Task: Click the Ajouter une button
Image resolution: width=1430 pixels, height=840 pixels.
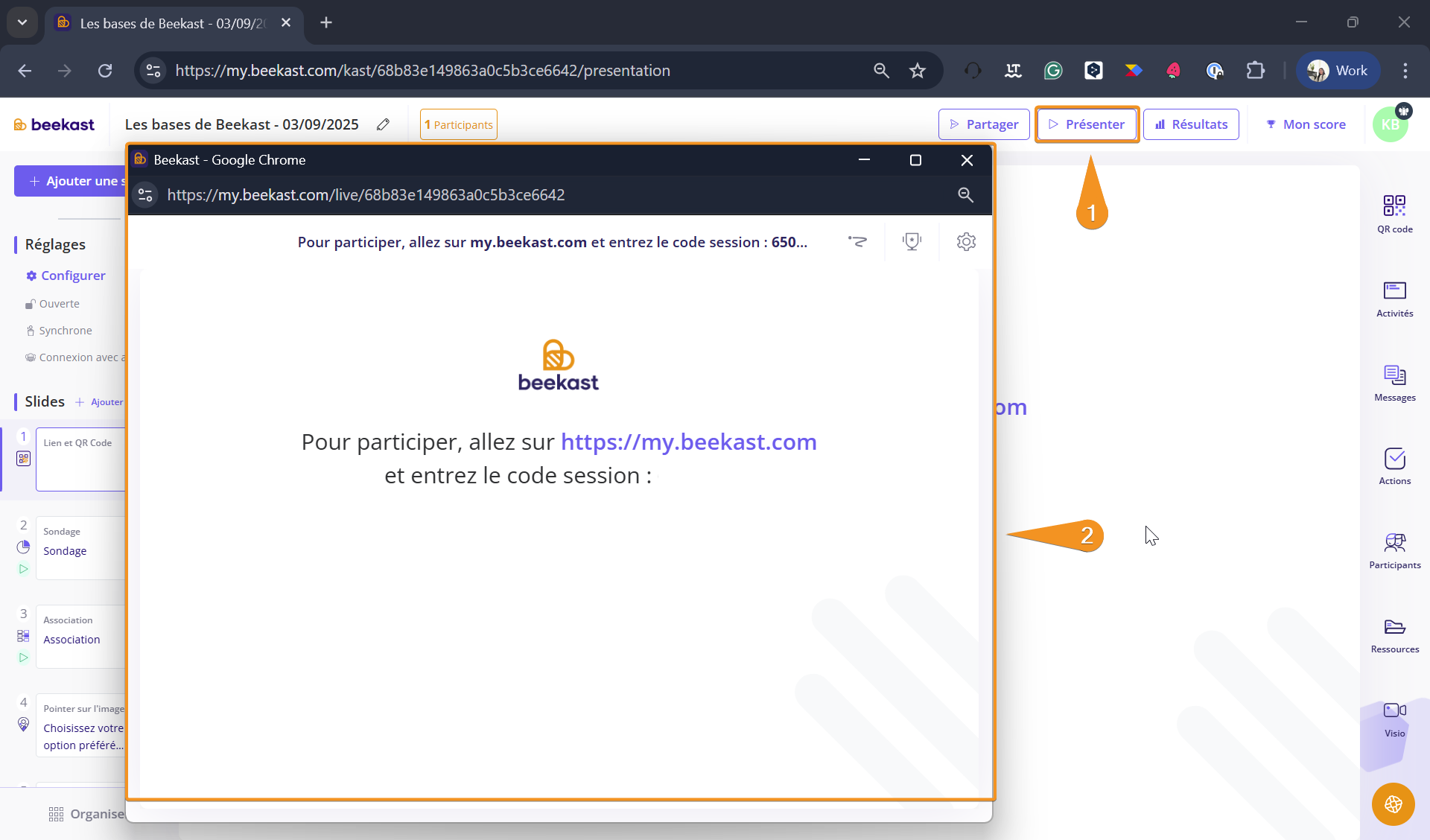Action: click(x=70, y=181)
